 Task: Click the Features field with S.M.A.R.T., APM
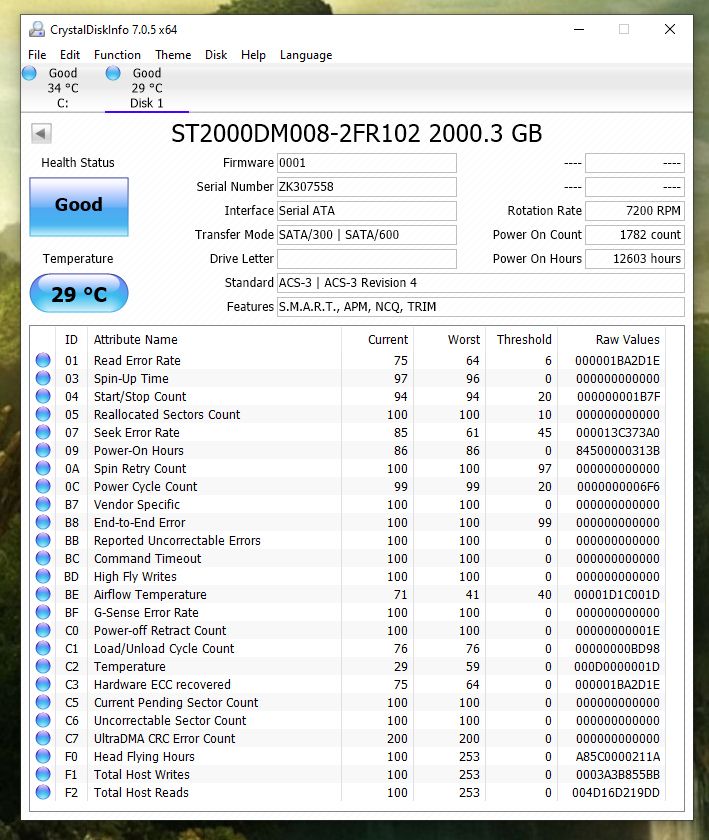pyautogui.click(x=481, y=307)
